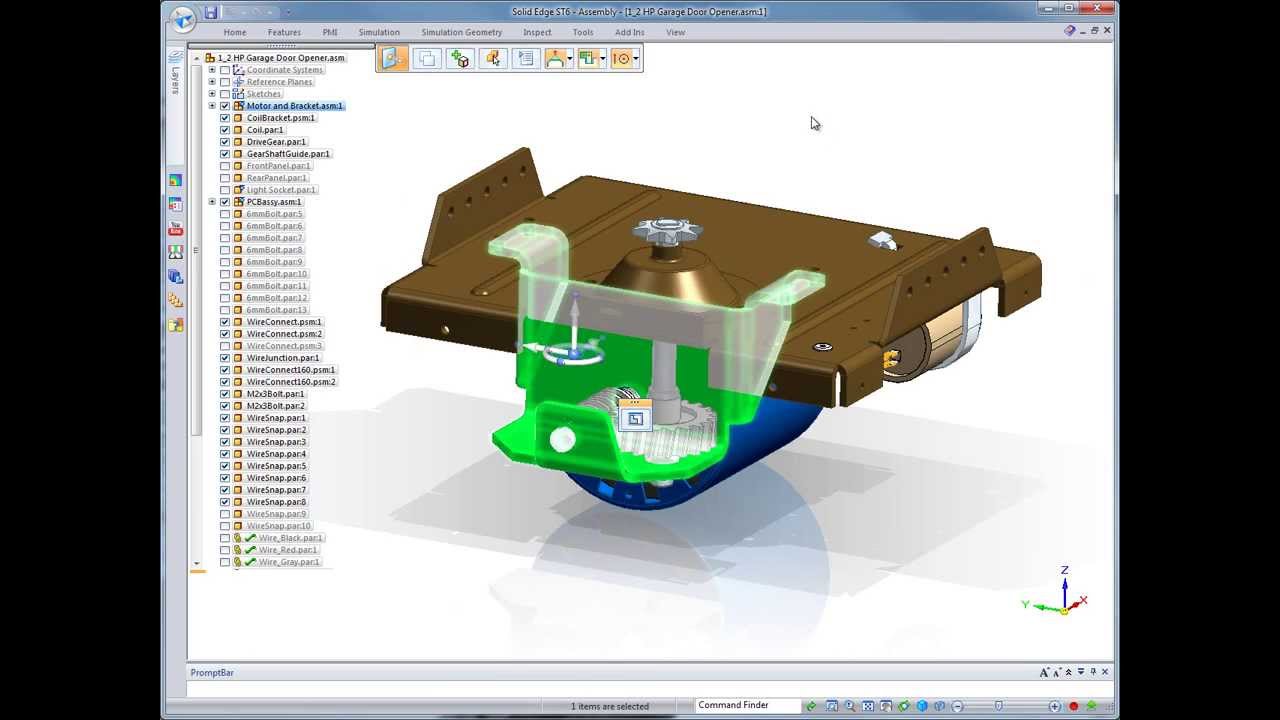Open the Home ribbon tab
Screen dimensions: 1280x720
click(235, 32)
